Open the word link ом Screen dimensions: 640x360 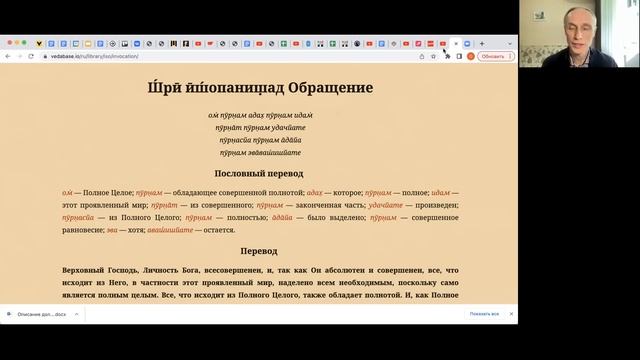(x=67, y=193)
